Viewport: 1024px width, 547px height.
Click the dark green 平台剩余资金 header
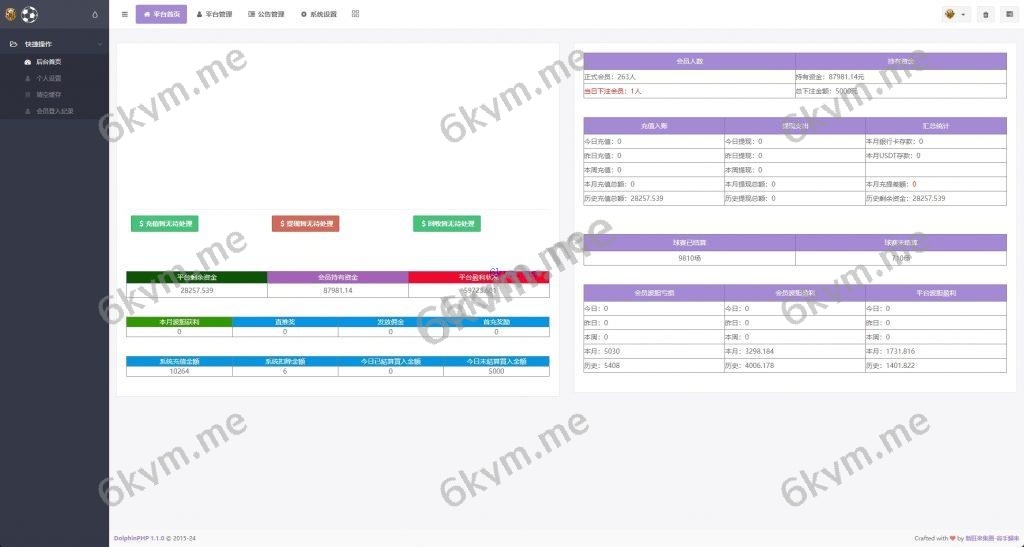pos(197,277)
